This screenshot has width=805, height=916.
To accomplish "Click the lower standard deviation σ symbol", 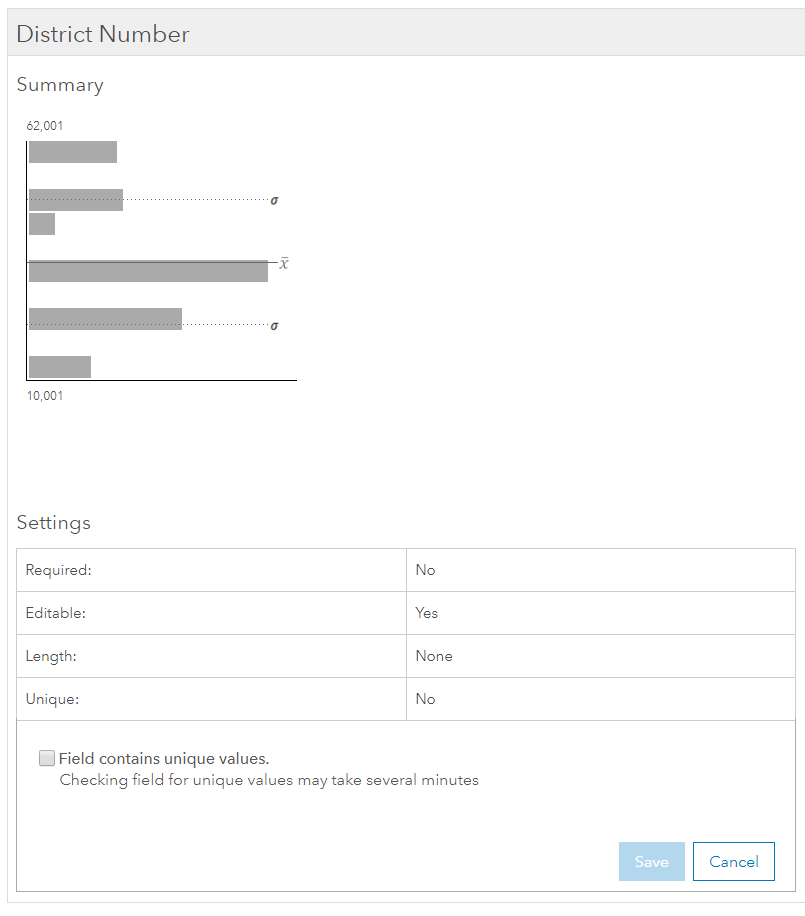I will 275,326.
